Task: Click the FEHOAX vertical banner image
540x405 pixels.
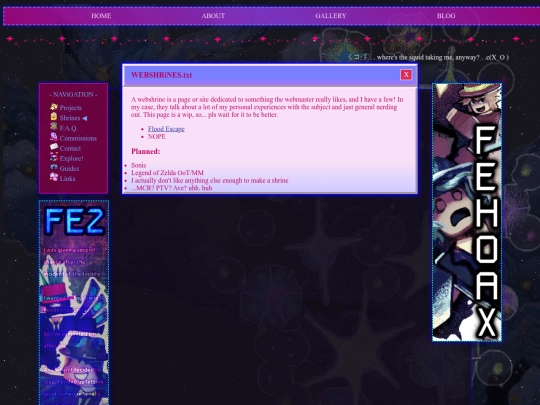Action: [467, 212]
